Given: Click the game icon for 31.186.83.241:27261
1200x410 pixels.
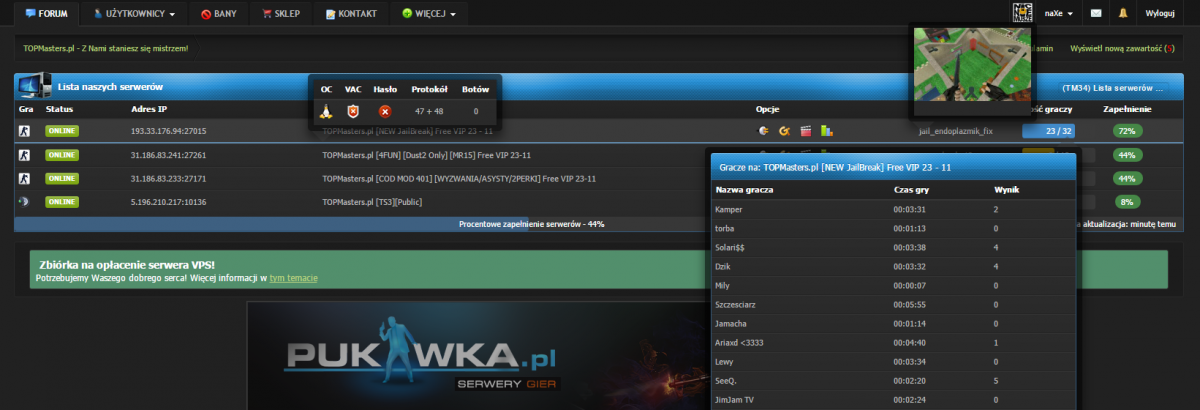Looking at the screenshot, I should (24, 155).
